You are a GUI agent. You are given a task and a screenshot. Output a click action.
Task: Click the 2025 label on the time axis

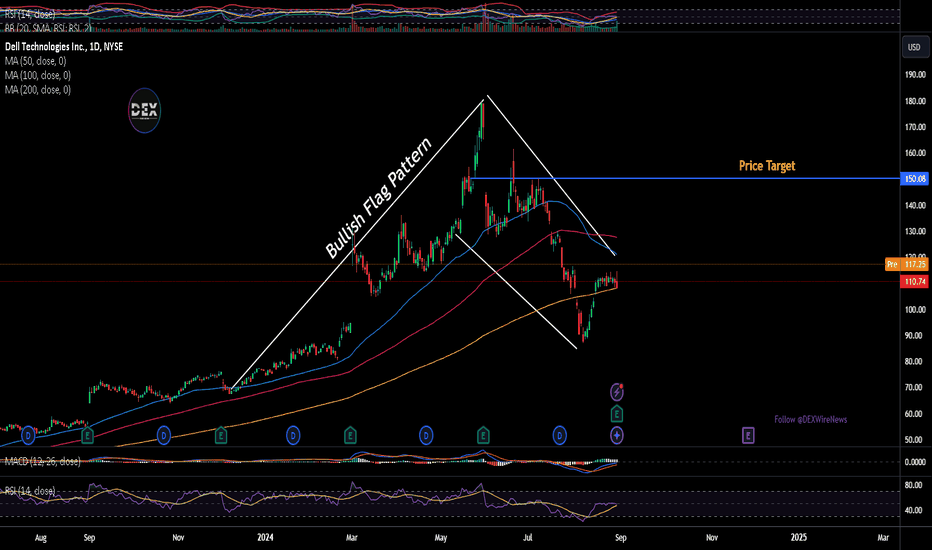point(799,538)
